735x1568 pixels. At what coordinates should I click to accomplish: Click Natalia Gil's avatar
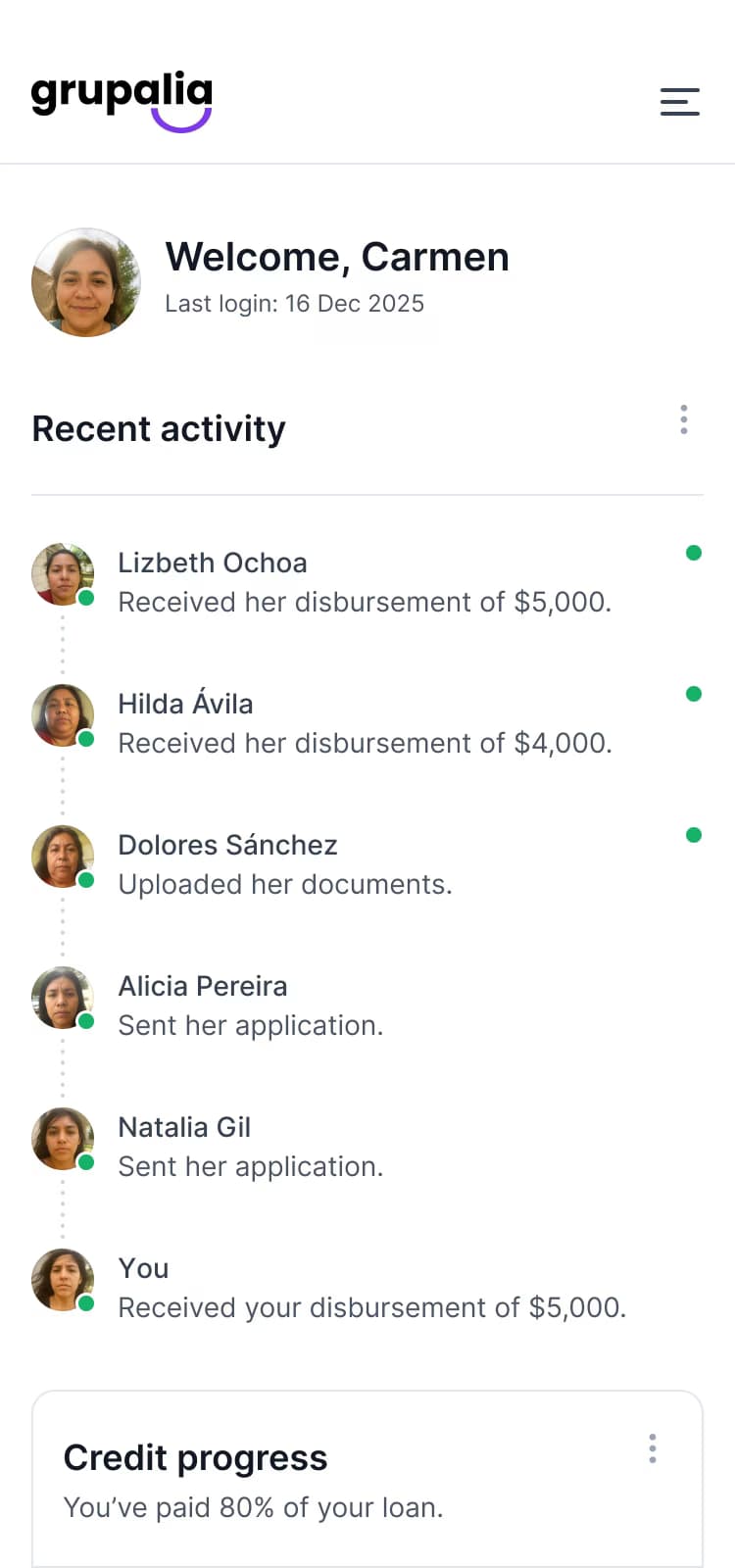[63, 1139]
